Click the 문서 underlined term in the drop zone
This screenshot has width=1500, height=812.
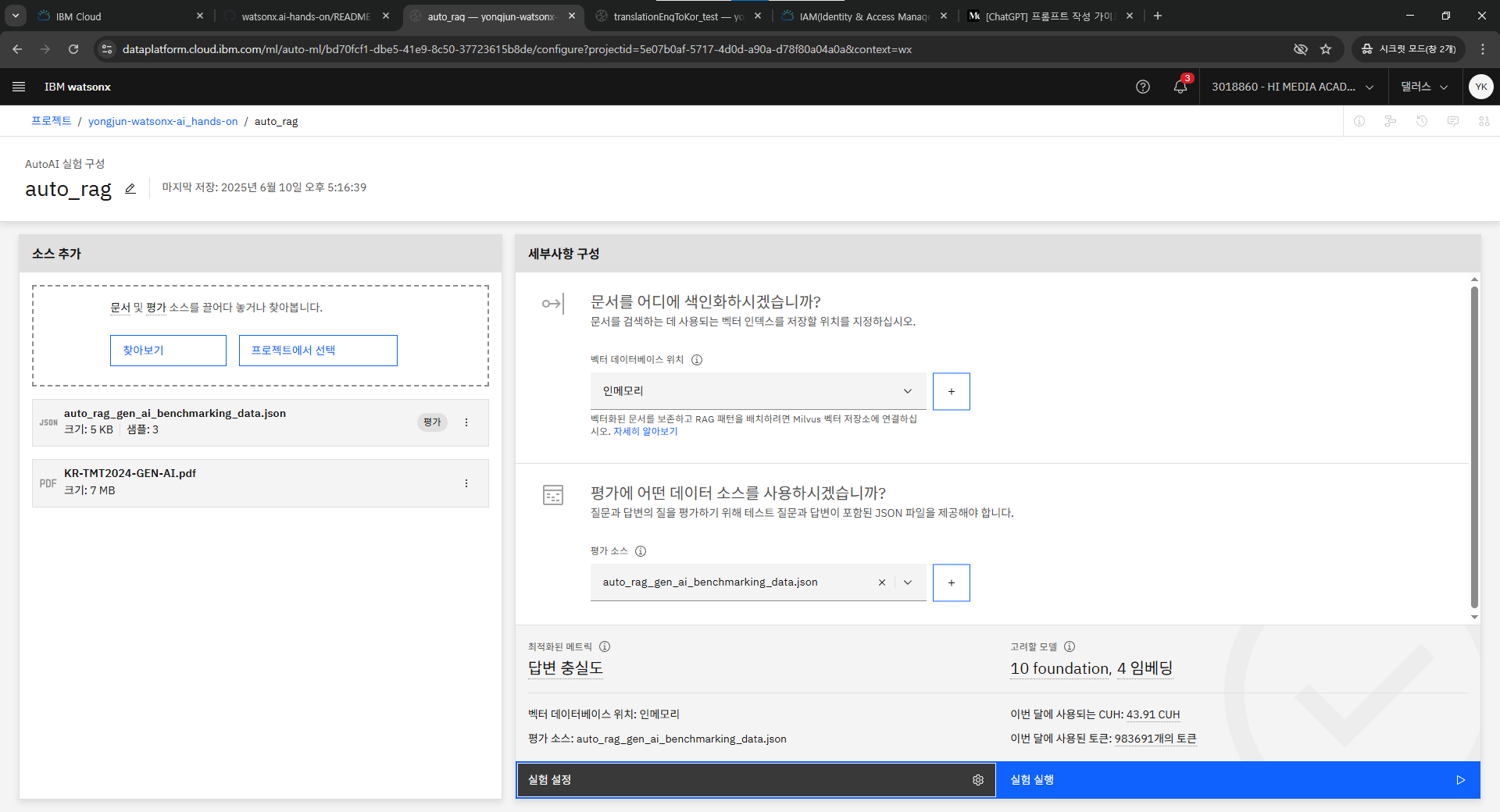(x=120, y=308)
